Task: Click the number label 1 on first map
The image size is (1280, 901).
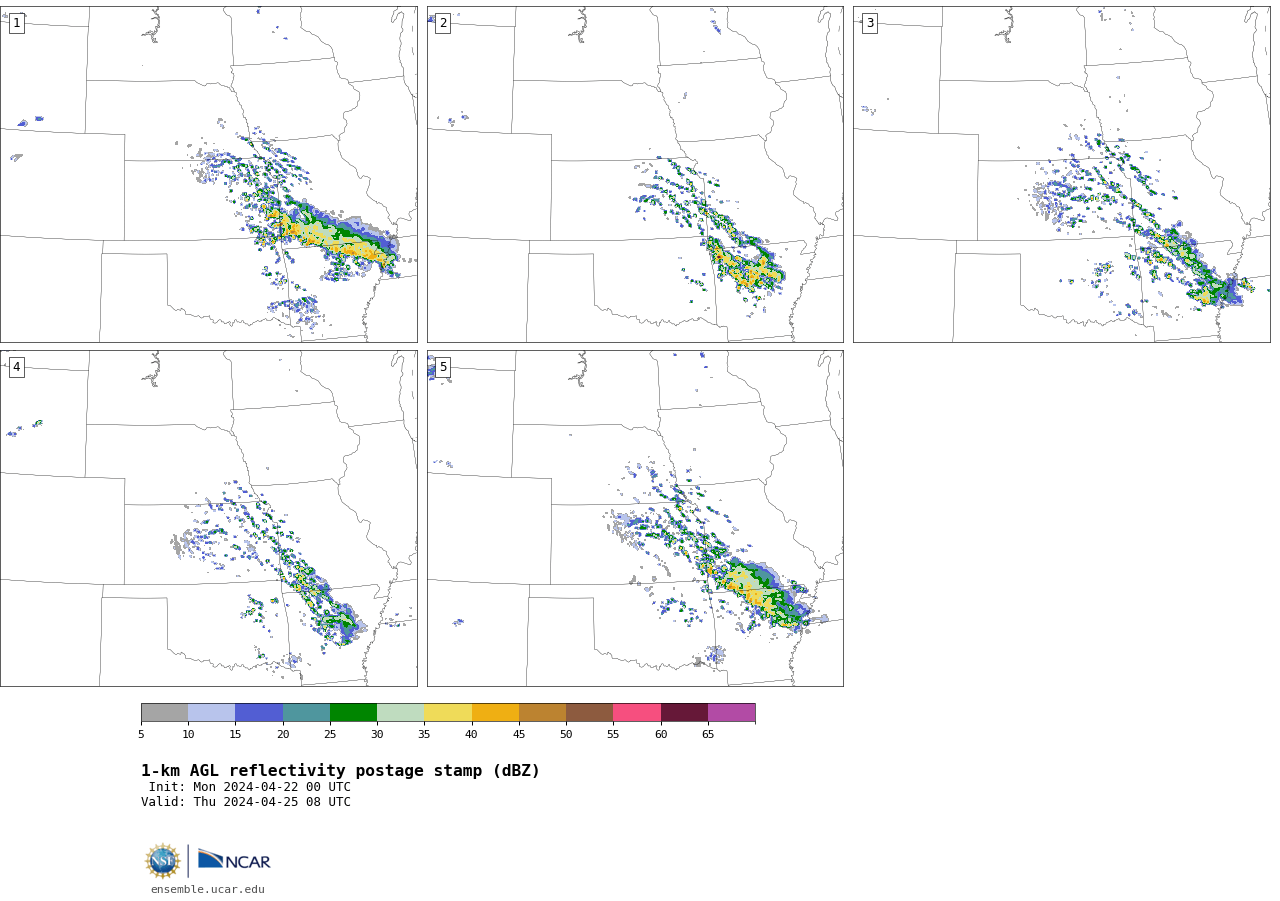Action: click(16, 23)
